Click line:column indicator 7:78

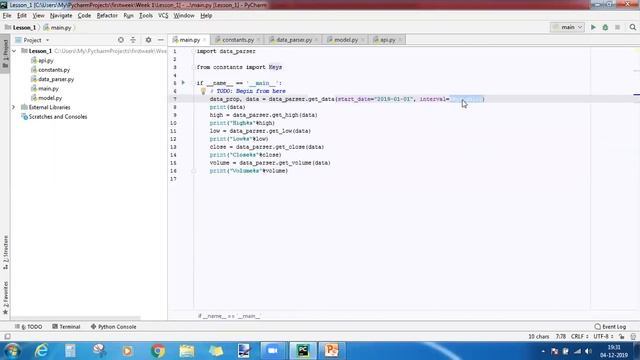[x=560, y=337]
